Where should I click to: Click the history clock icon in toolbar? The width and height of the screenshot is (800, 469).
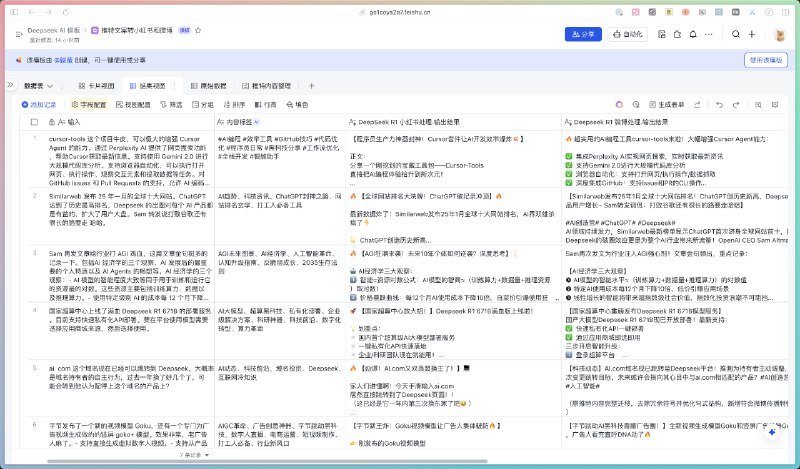tap(636, 105)
